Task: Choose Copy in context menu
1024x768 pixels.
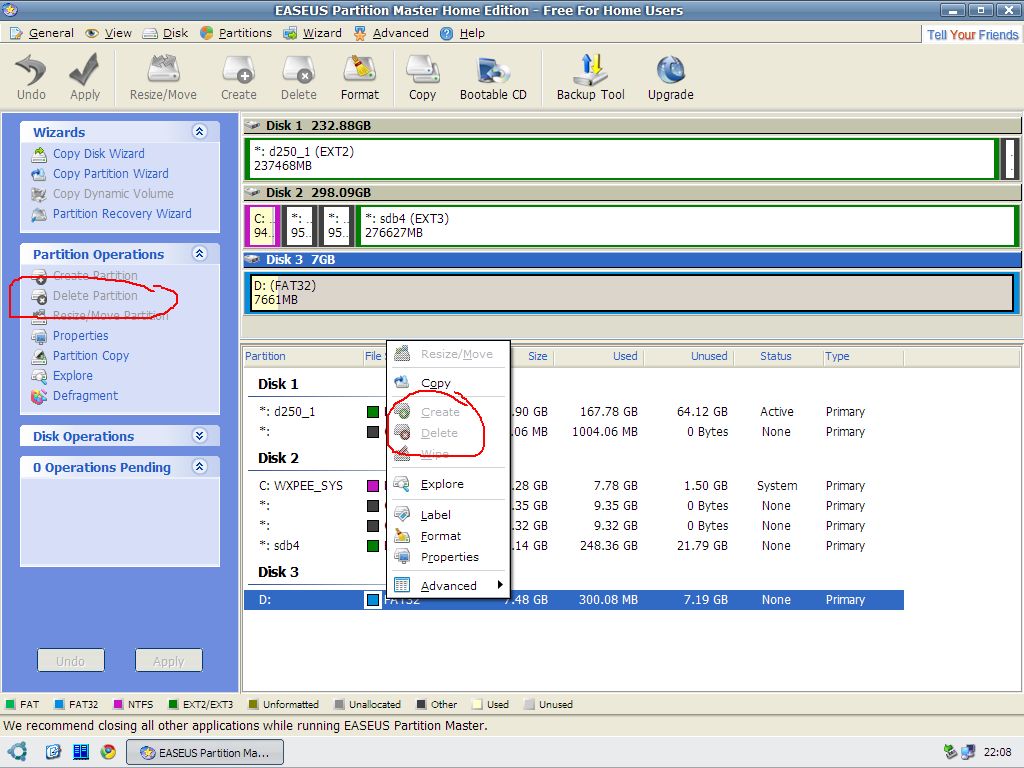Action: pos(448,383)
